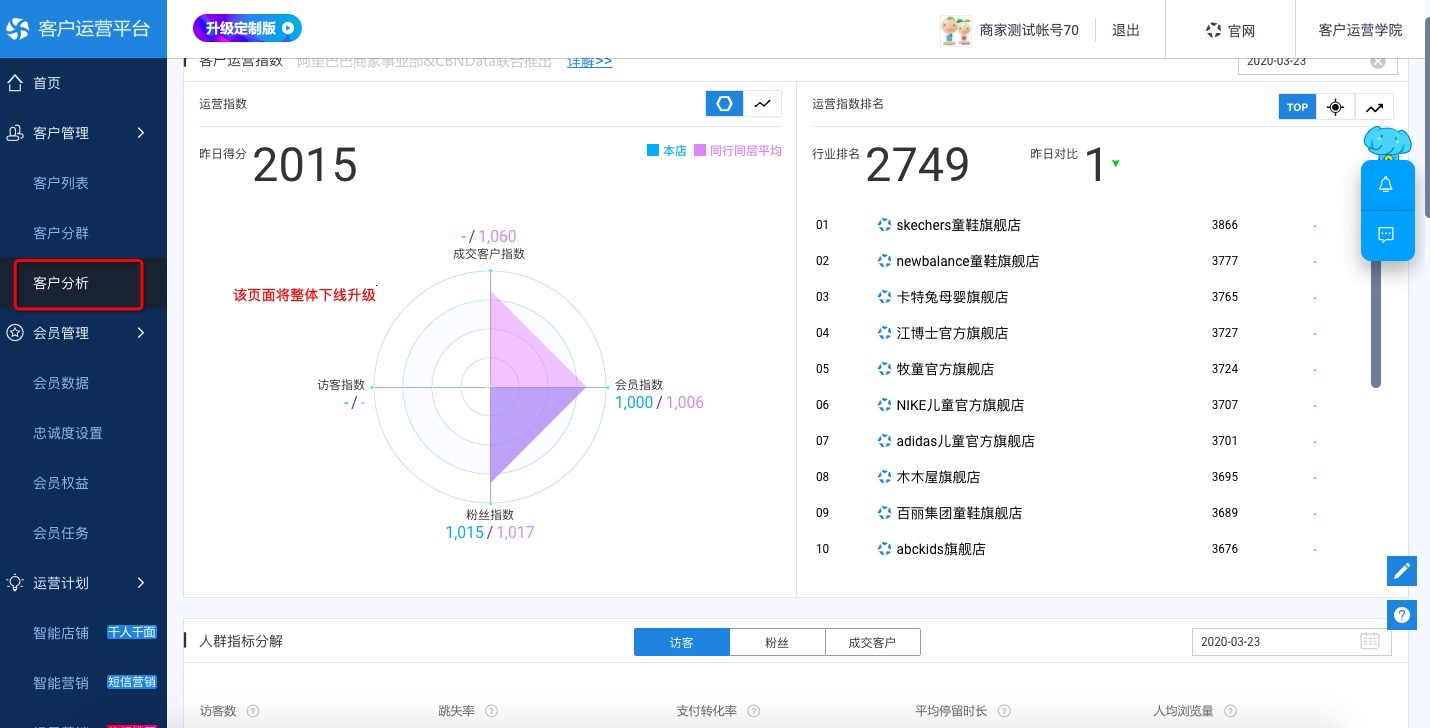Screen dimensions: 1430x728
Task: Show the ranking trend arrow view
Action: click(x=1374, y=107)
